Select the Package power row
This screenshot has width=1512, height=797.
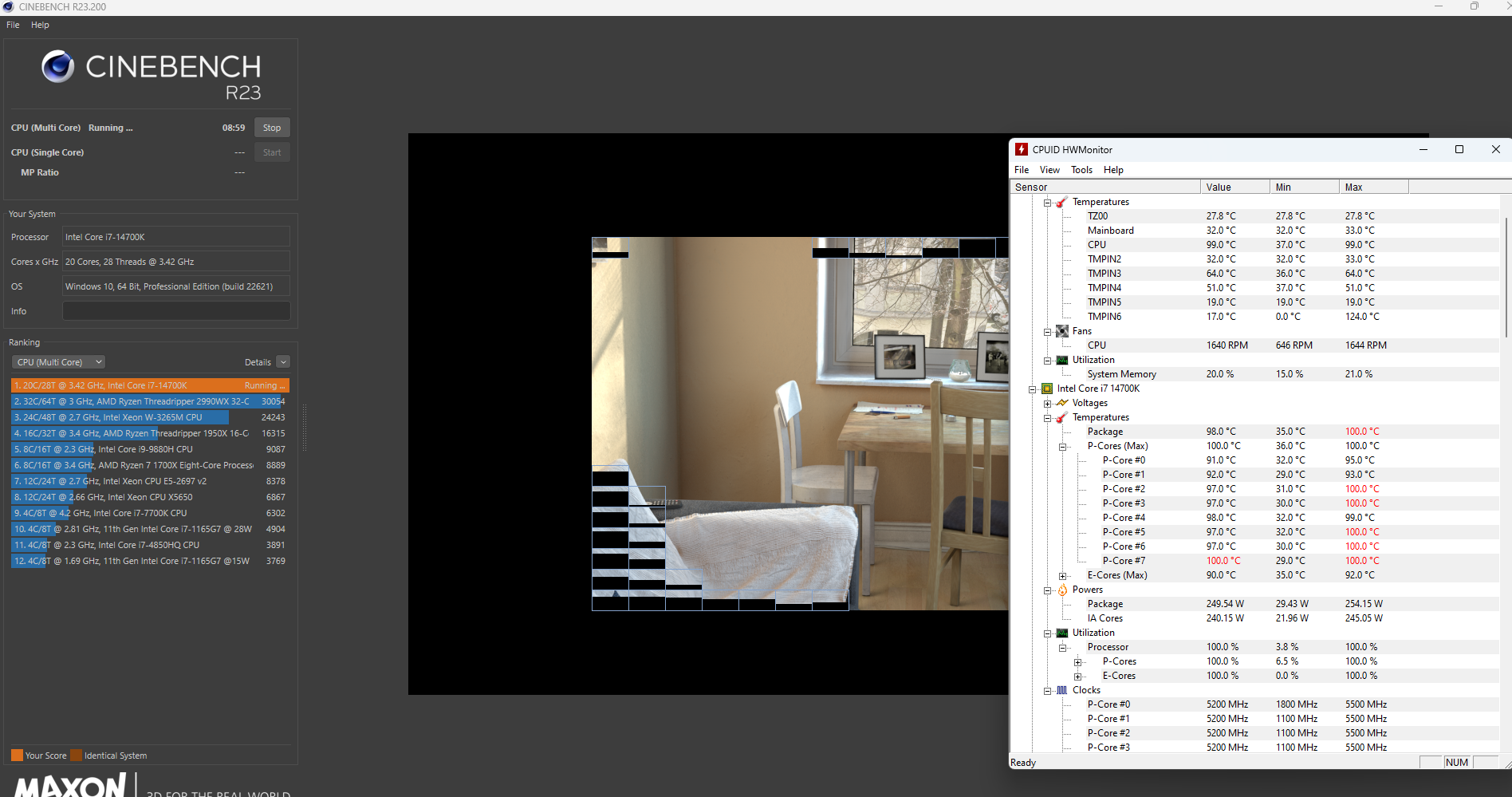[1255, 604]
